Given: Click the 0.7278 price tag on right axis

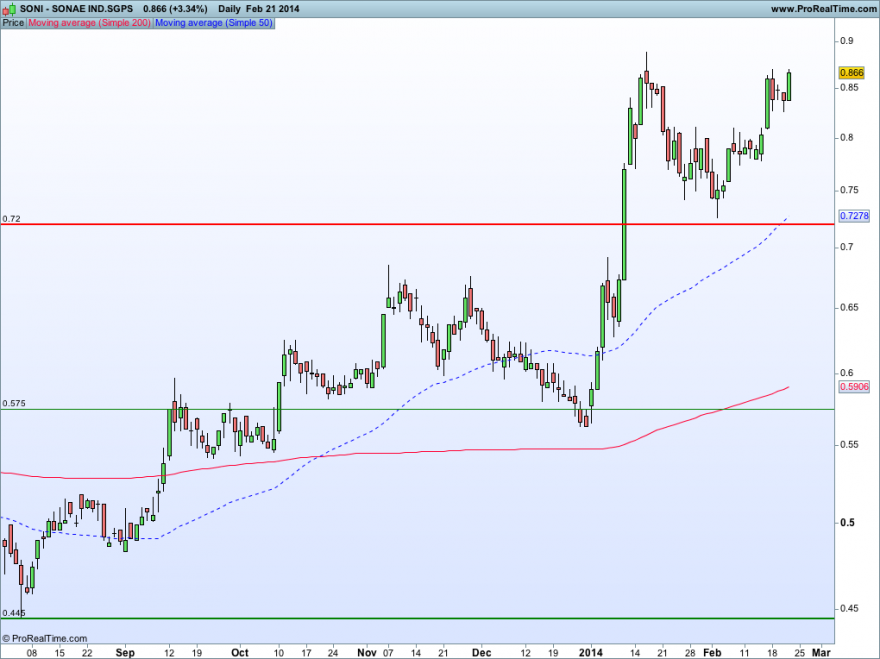Looking at the screenshot, I should point(855,216).
